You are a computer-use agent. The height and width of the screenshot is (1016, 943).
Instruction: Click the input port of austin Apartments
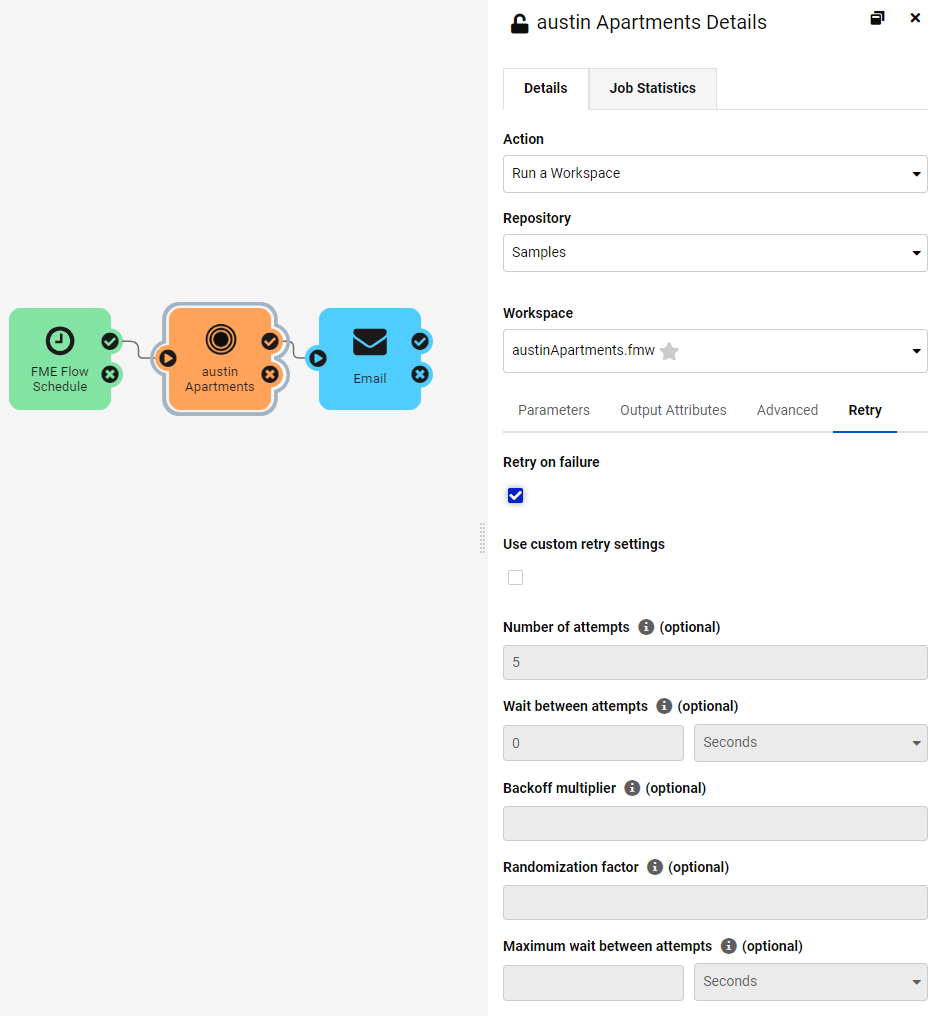[168, 358]
